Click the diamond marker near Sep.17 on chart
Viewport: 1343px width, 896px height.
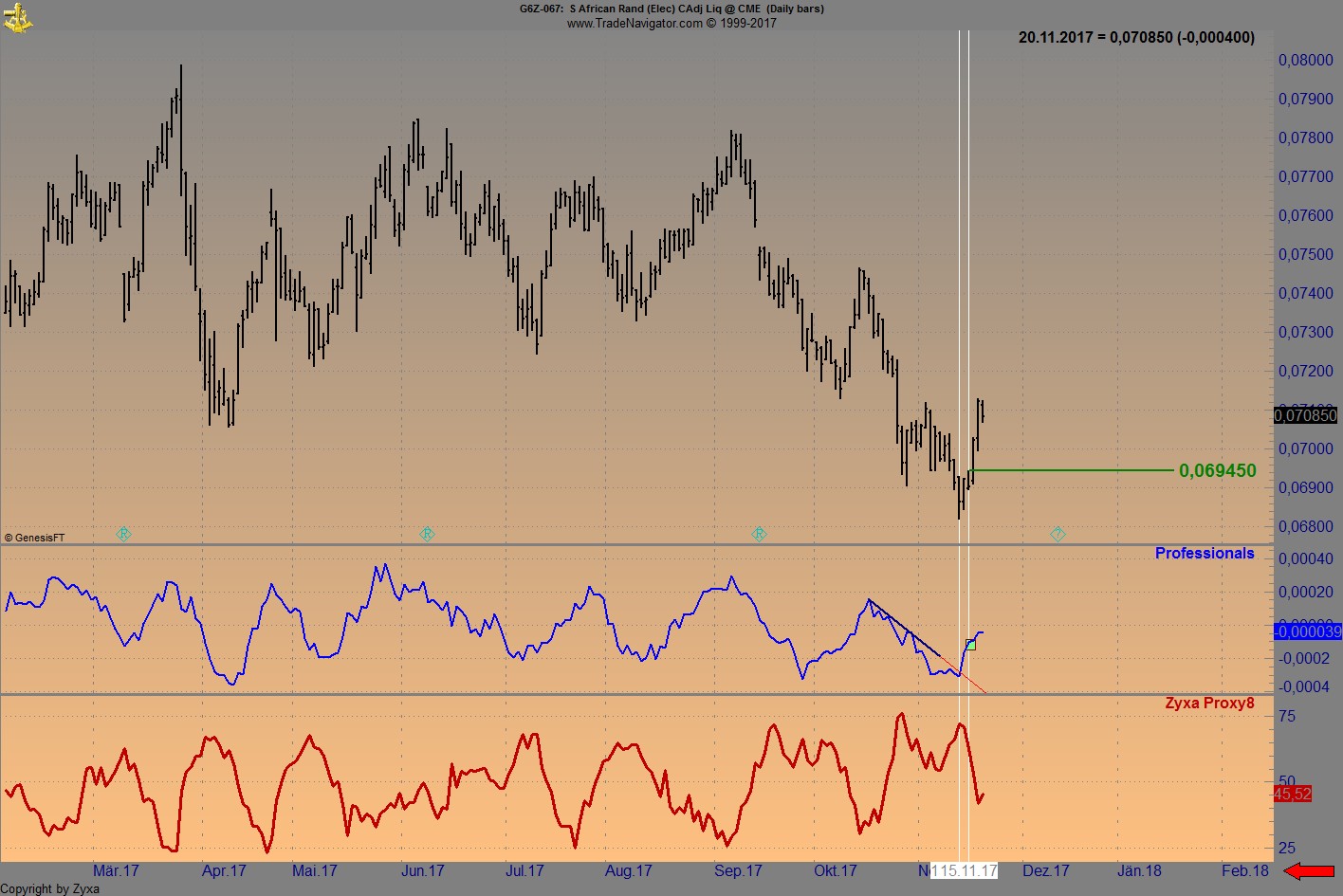[759, 534]
